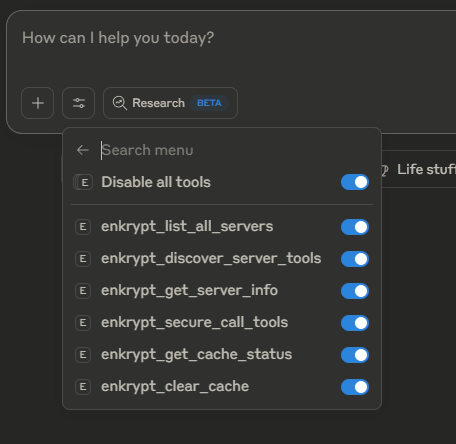This screenshot has height=444, width=456.
Task: Select enkrypt_list_all_servers menu entry text
Action: (x=187, y=227)
